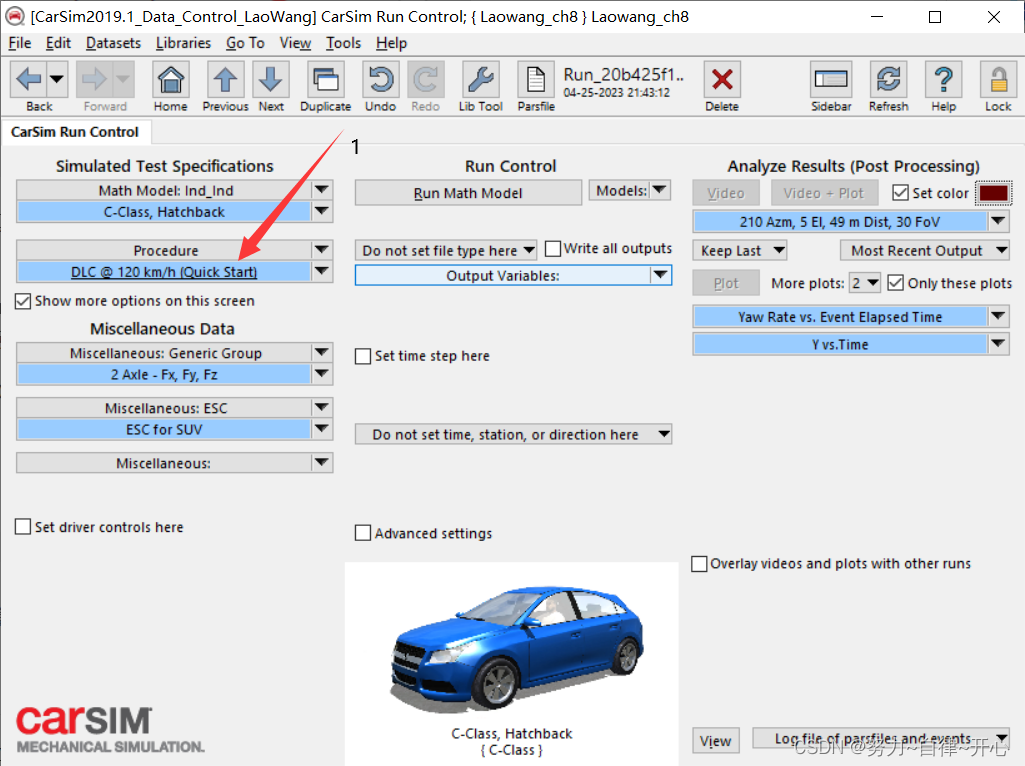The width and height of the screenshot is (1025, 766).
Task: Open the Edit menu
Action: click(58, 43)
